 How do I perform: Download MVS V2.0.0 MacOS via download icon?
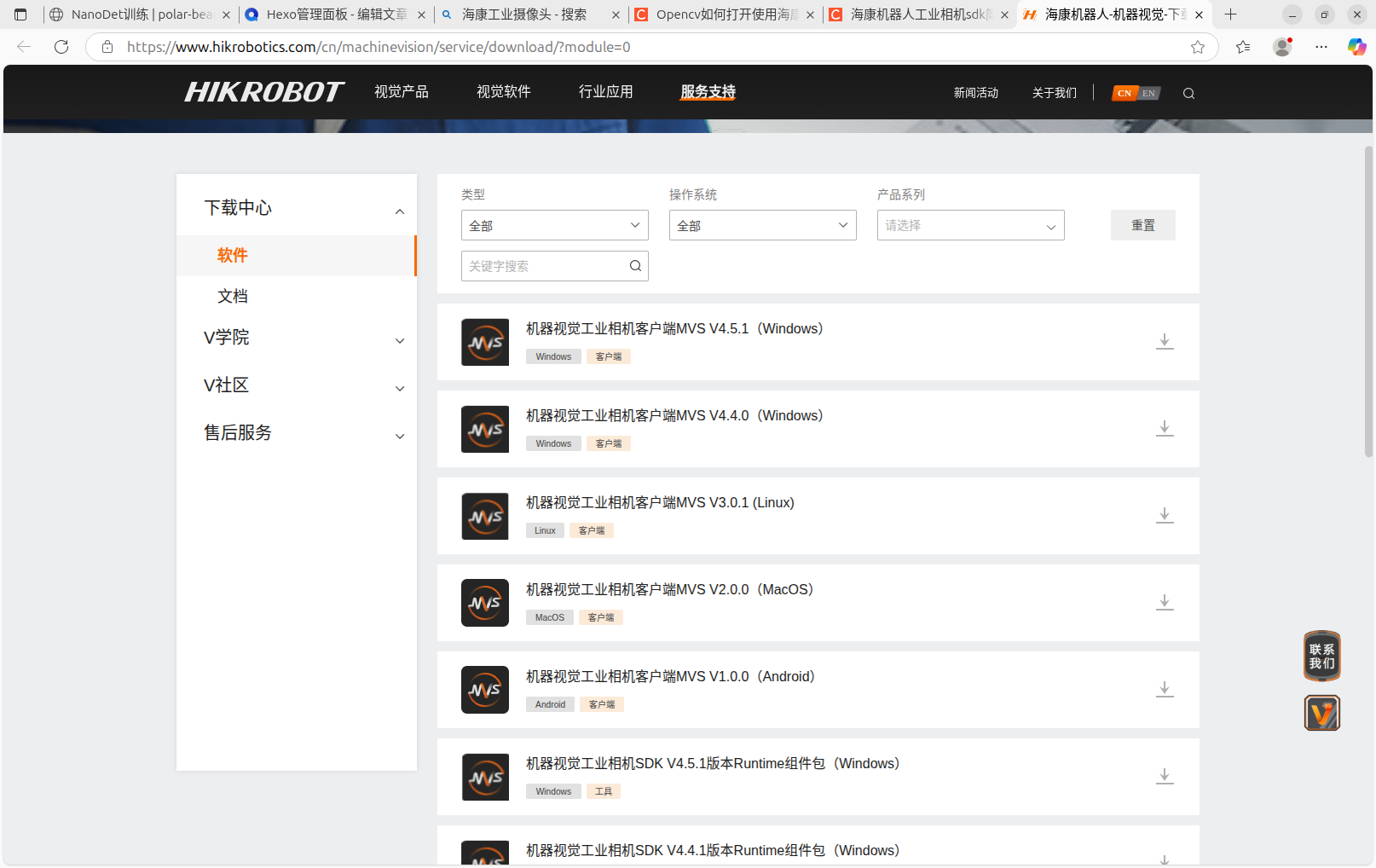pos(1165,602)
